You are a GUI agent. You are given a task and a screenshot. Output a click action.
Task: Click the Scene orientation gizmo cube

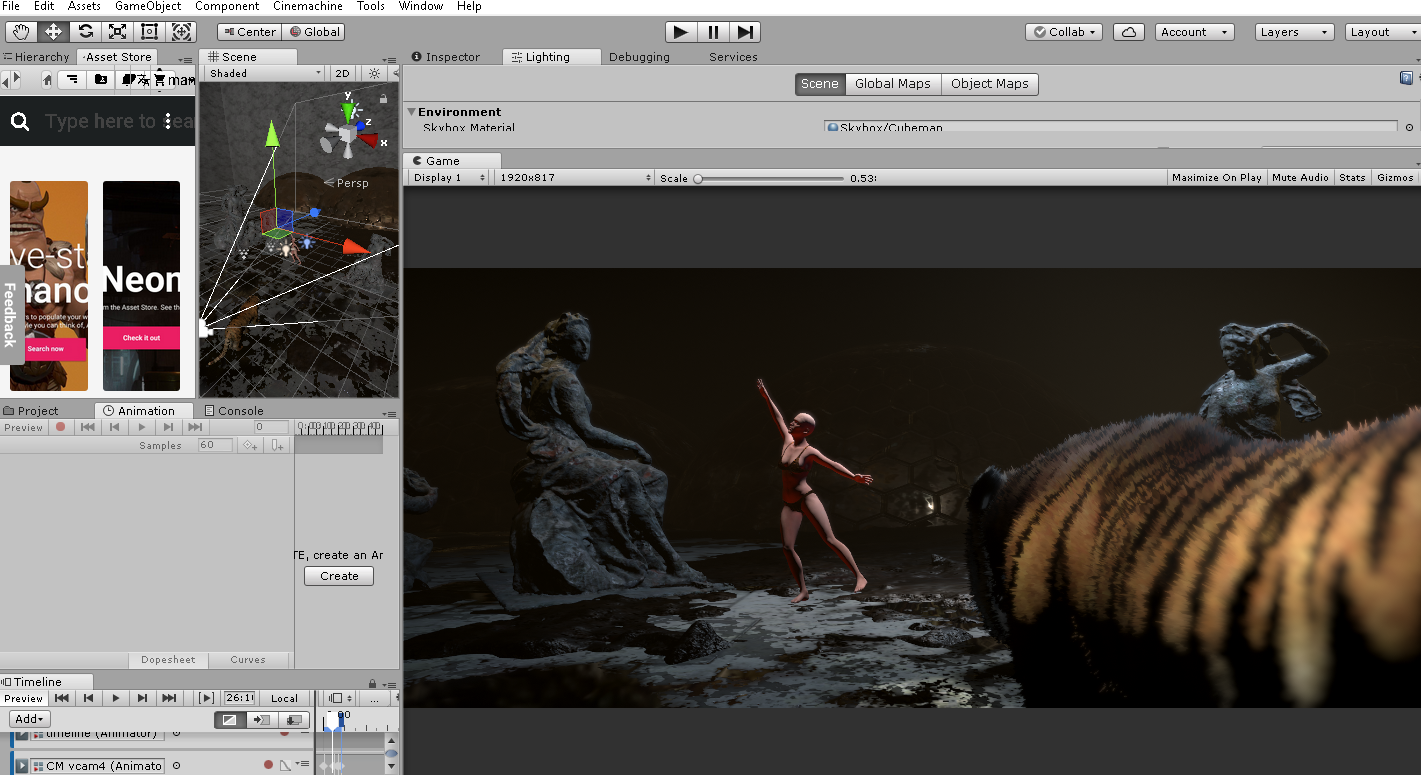(x=349, y=134)
